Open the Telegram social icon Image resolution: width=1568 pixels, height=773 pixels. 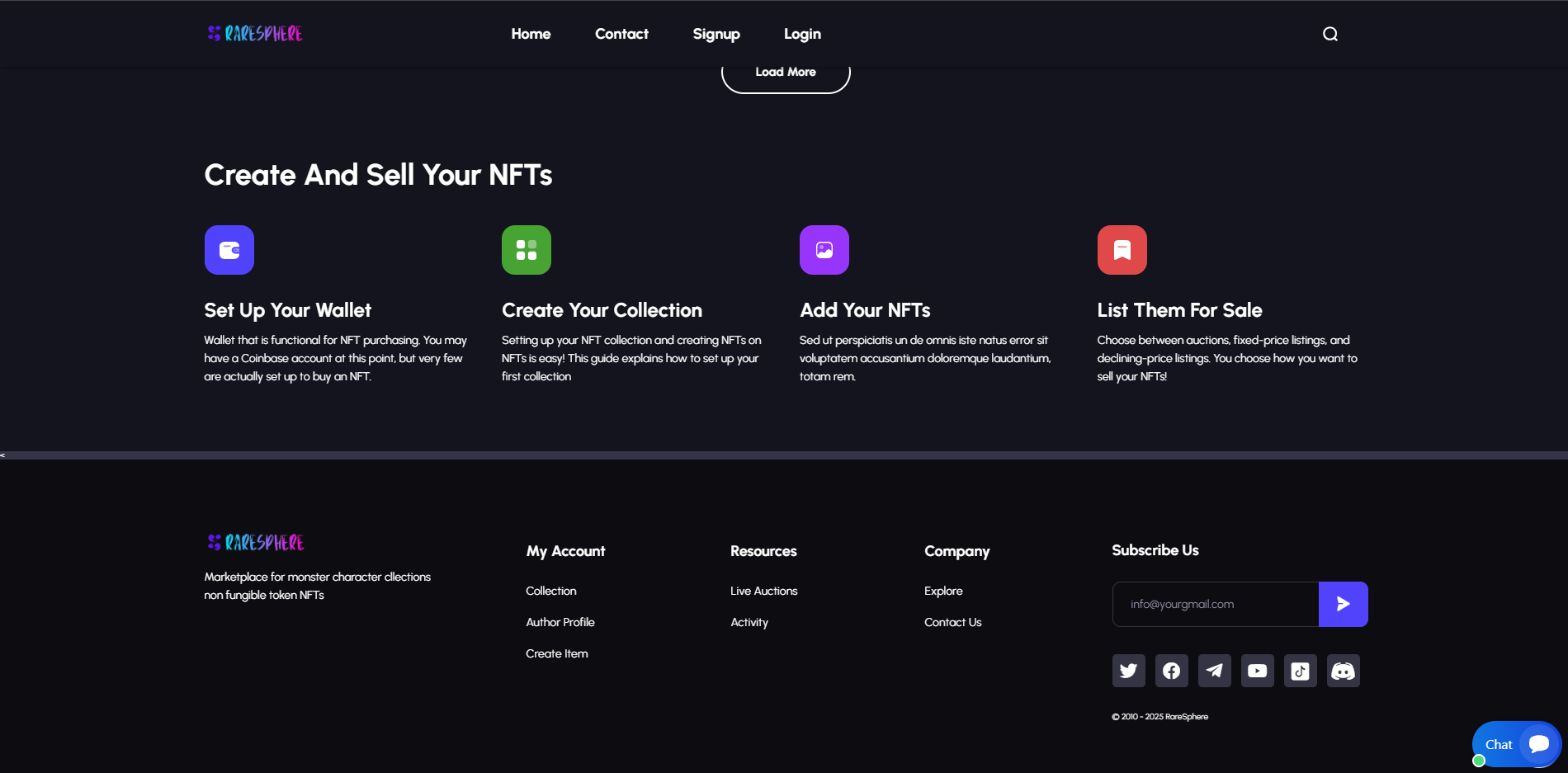pyautogui.click(x=1214, y=671)
